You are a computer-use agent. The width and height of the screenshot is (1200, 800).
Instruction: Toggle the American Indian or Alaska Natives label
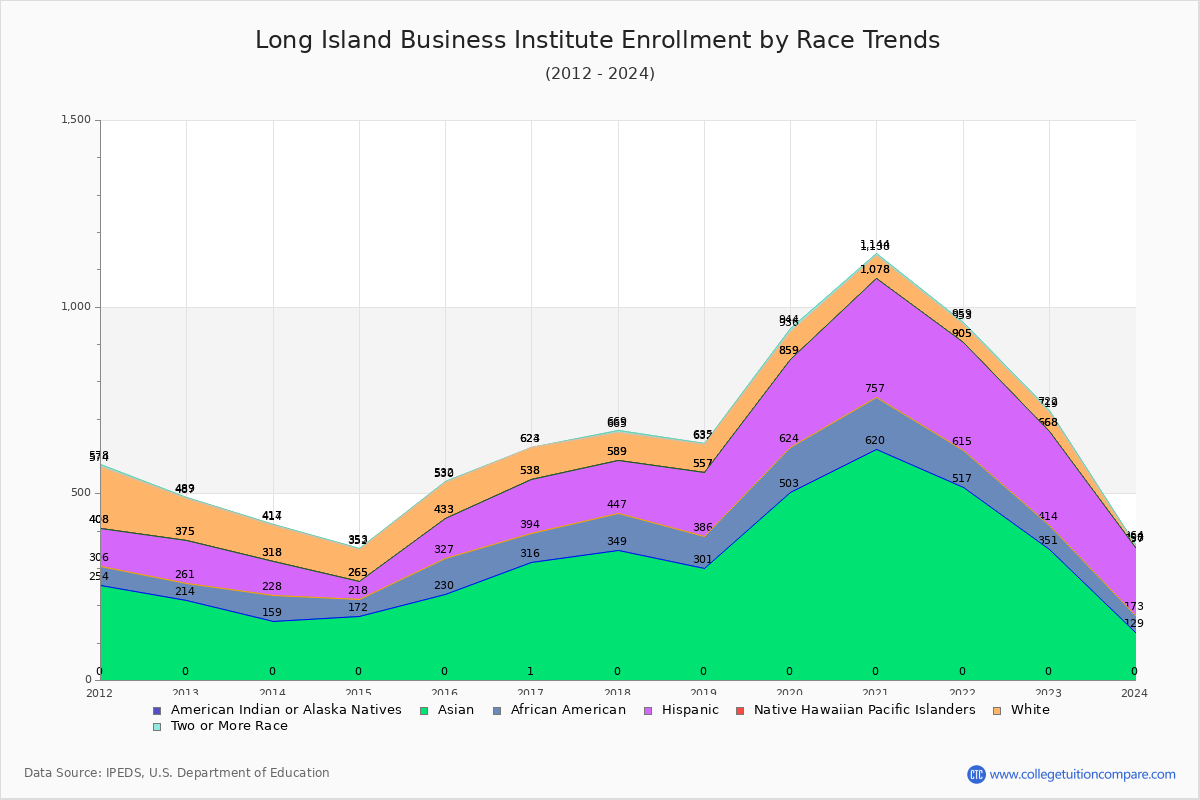(286, 710)
